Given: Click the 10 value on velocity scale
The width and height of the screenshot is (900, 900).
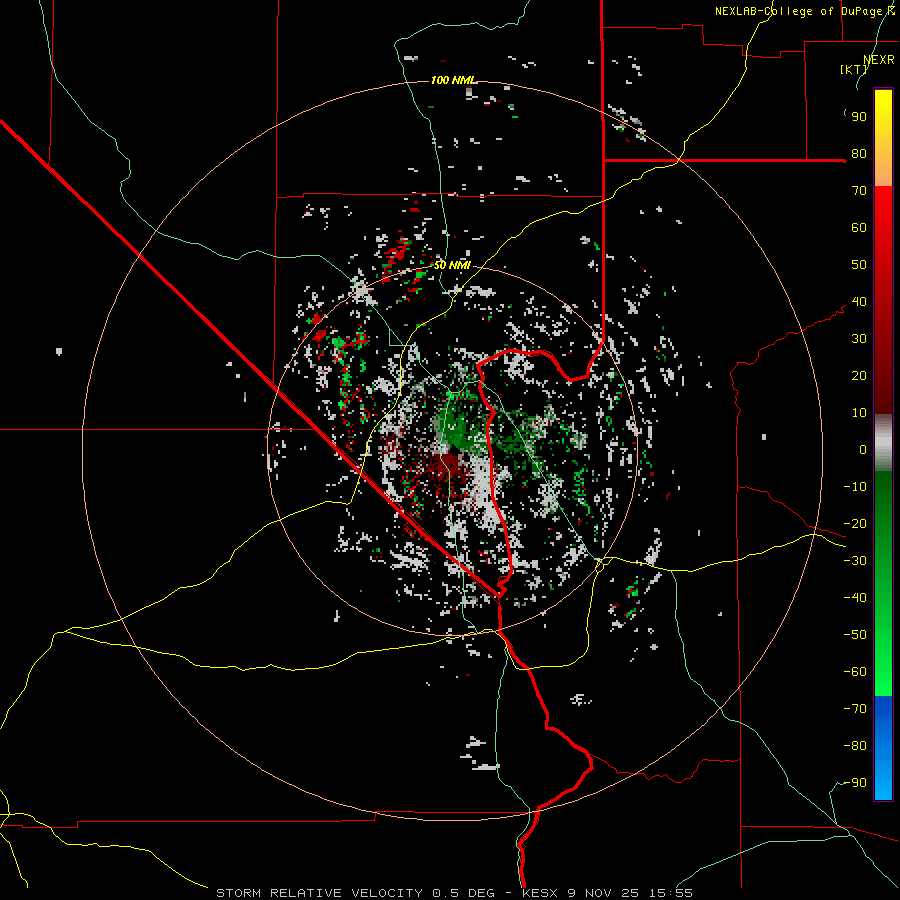Looking at the screenshot, I should pyautogui.click(x=859, y=413).
